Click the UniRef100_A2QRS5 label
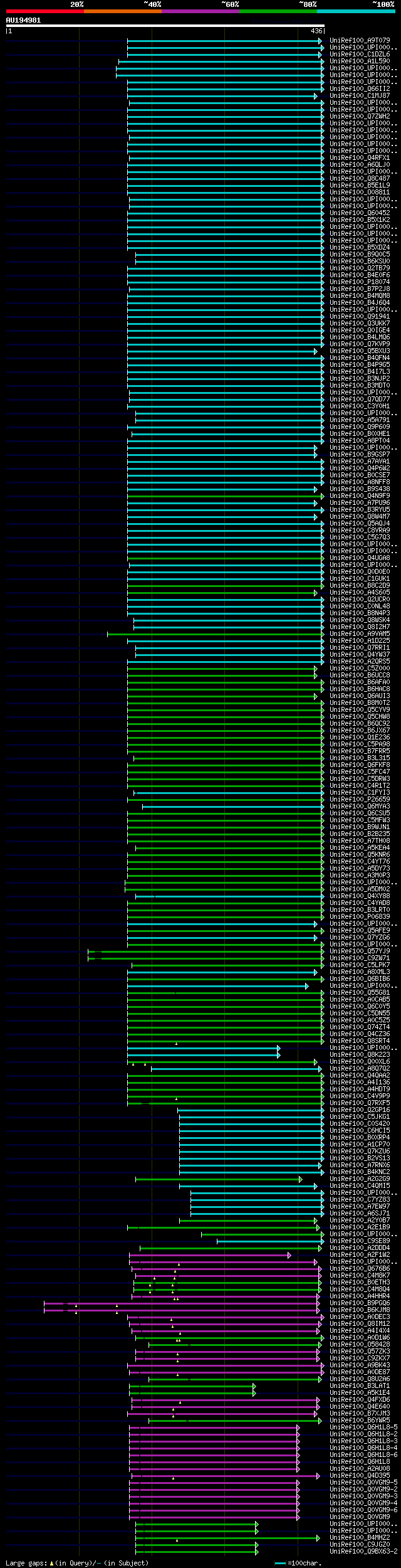Viewport: 401px width, 1568px height. click(360, 662)
